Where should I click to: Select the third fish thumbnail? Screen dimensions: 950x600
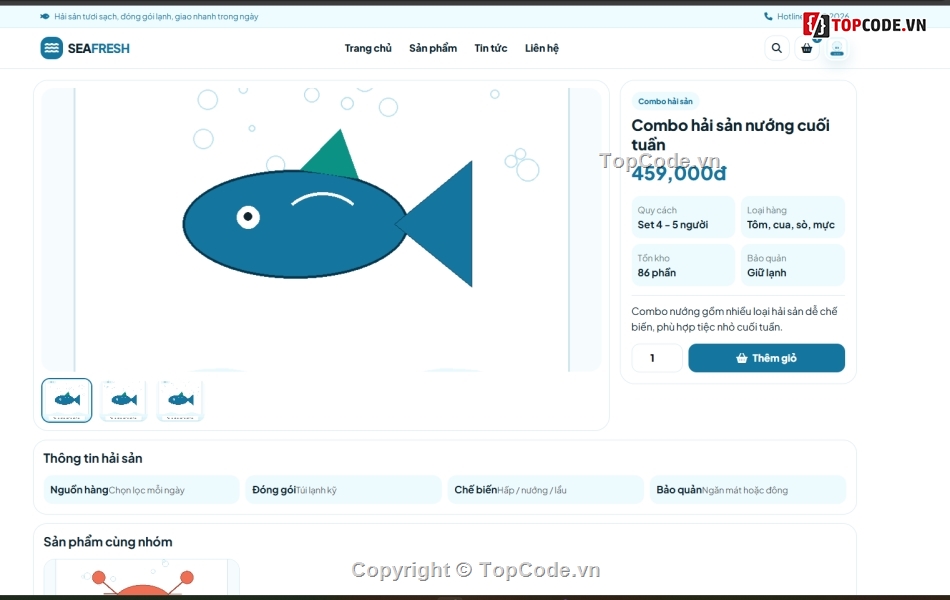tap(181, 400)
